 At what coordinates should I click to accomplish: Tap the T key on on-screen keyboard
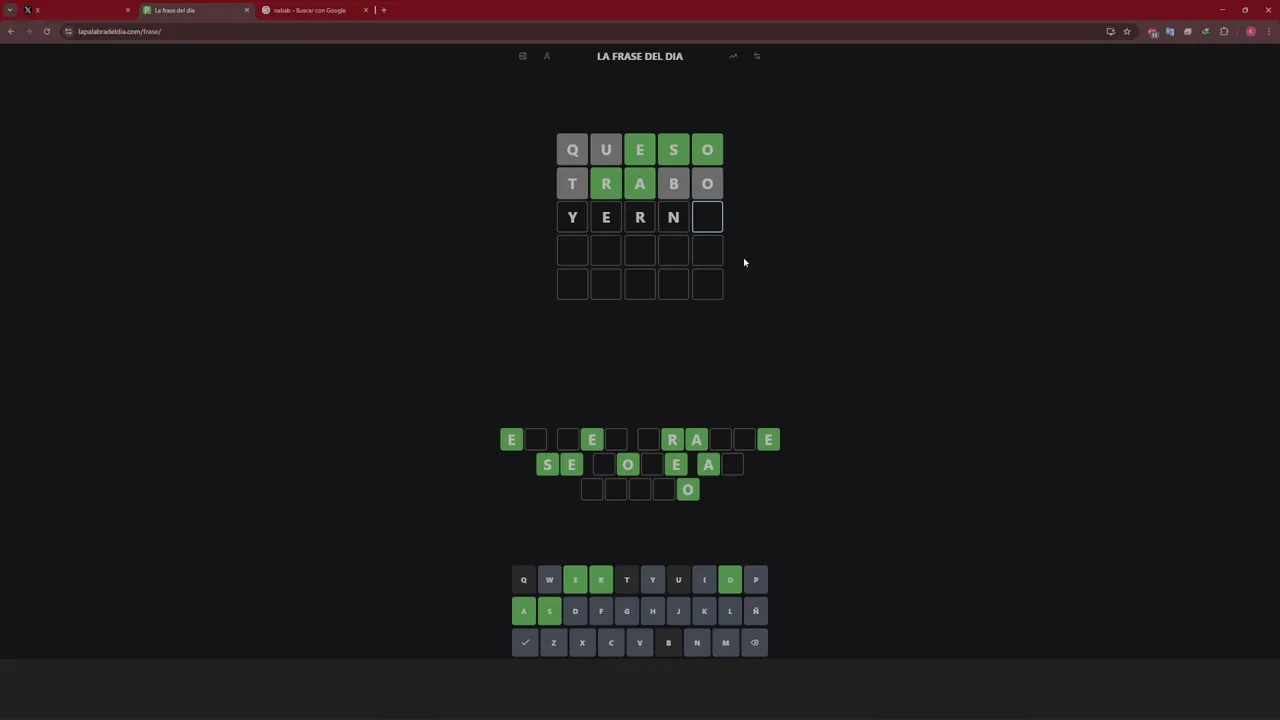[627, 580]
